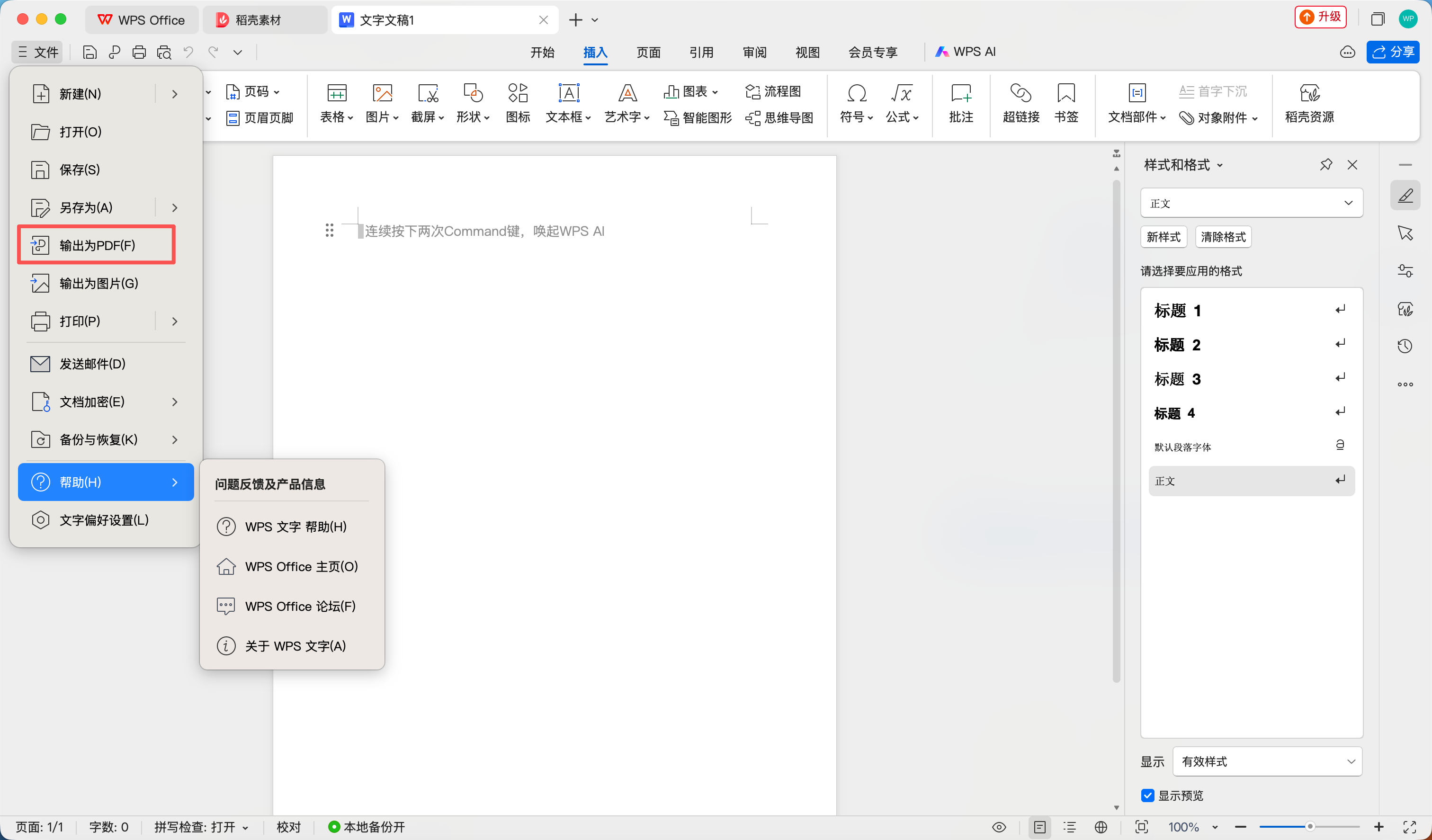
Task: Click the 清除格式 button
Action: 1223,237
